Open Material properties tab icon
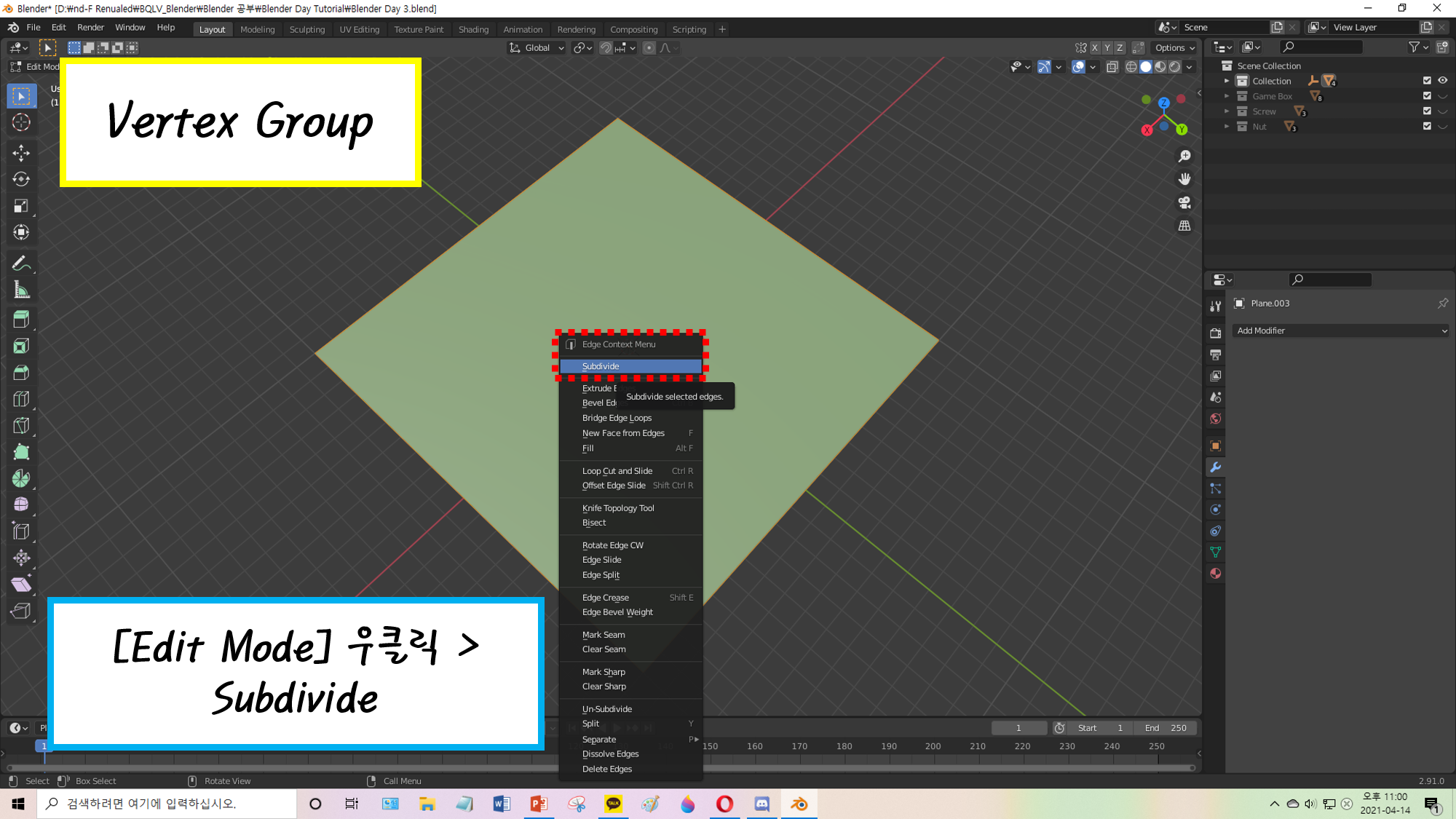1456x819 pixels. pos(1215,574)
